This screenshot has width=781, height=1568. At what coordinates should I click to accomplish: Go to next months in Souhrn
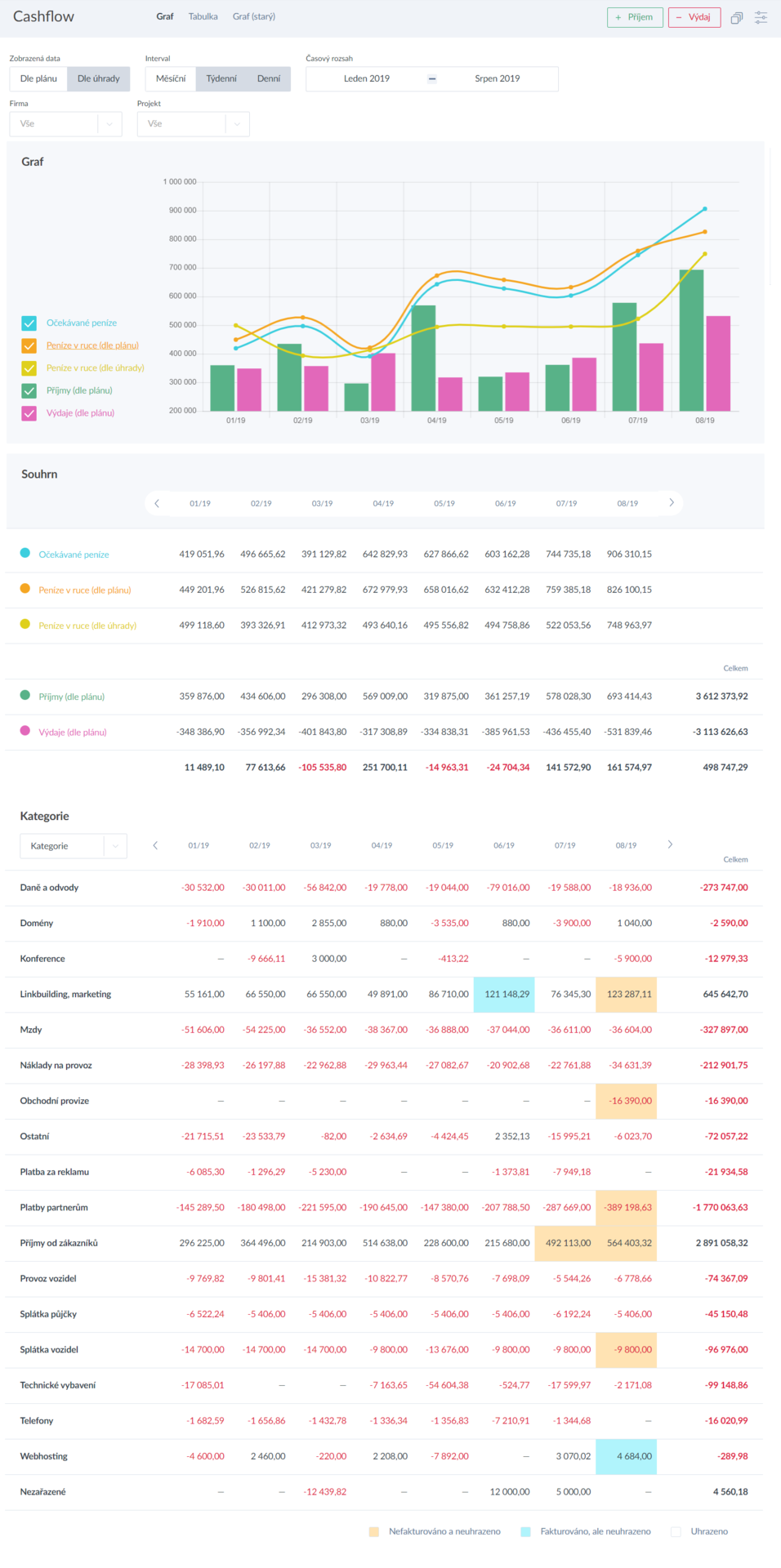(x=672, y=503)
